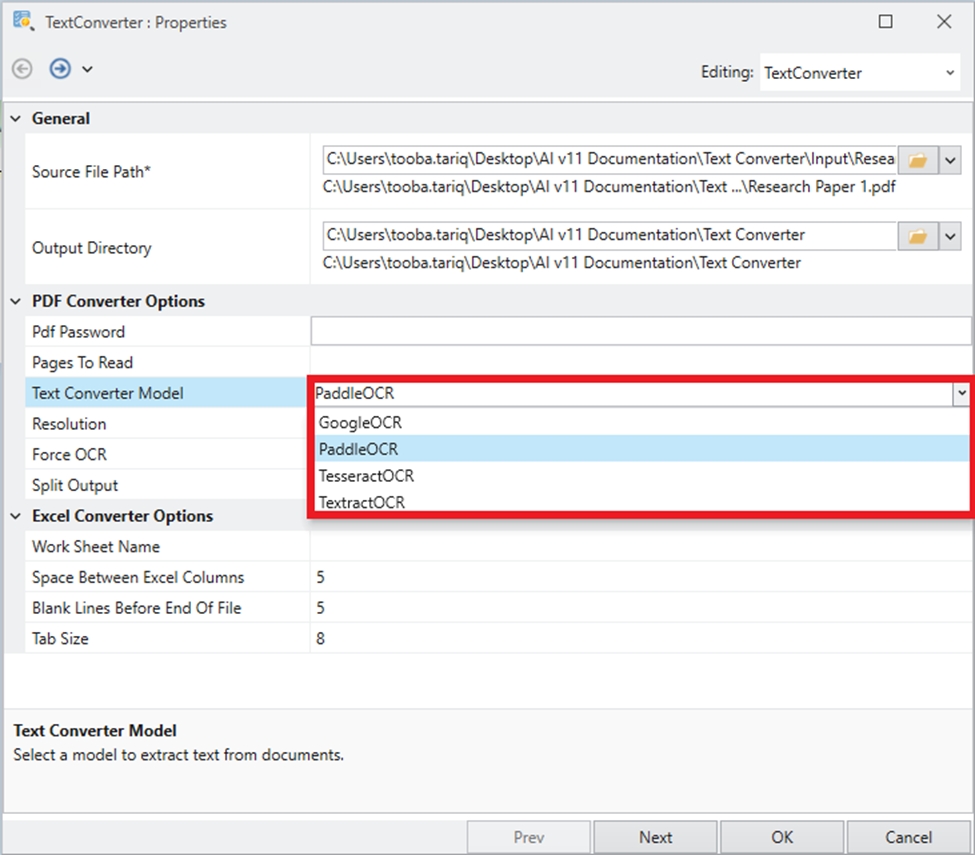
Task: Click the forward navigation arrow icon
Action: (60, 69)
